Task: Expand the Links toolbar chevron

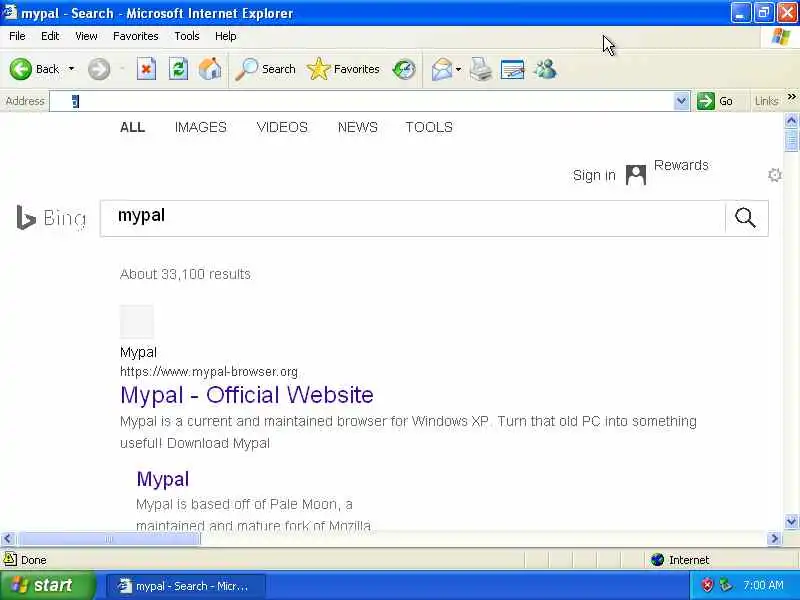Action: (791, 96)
